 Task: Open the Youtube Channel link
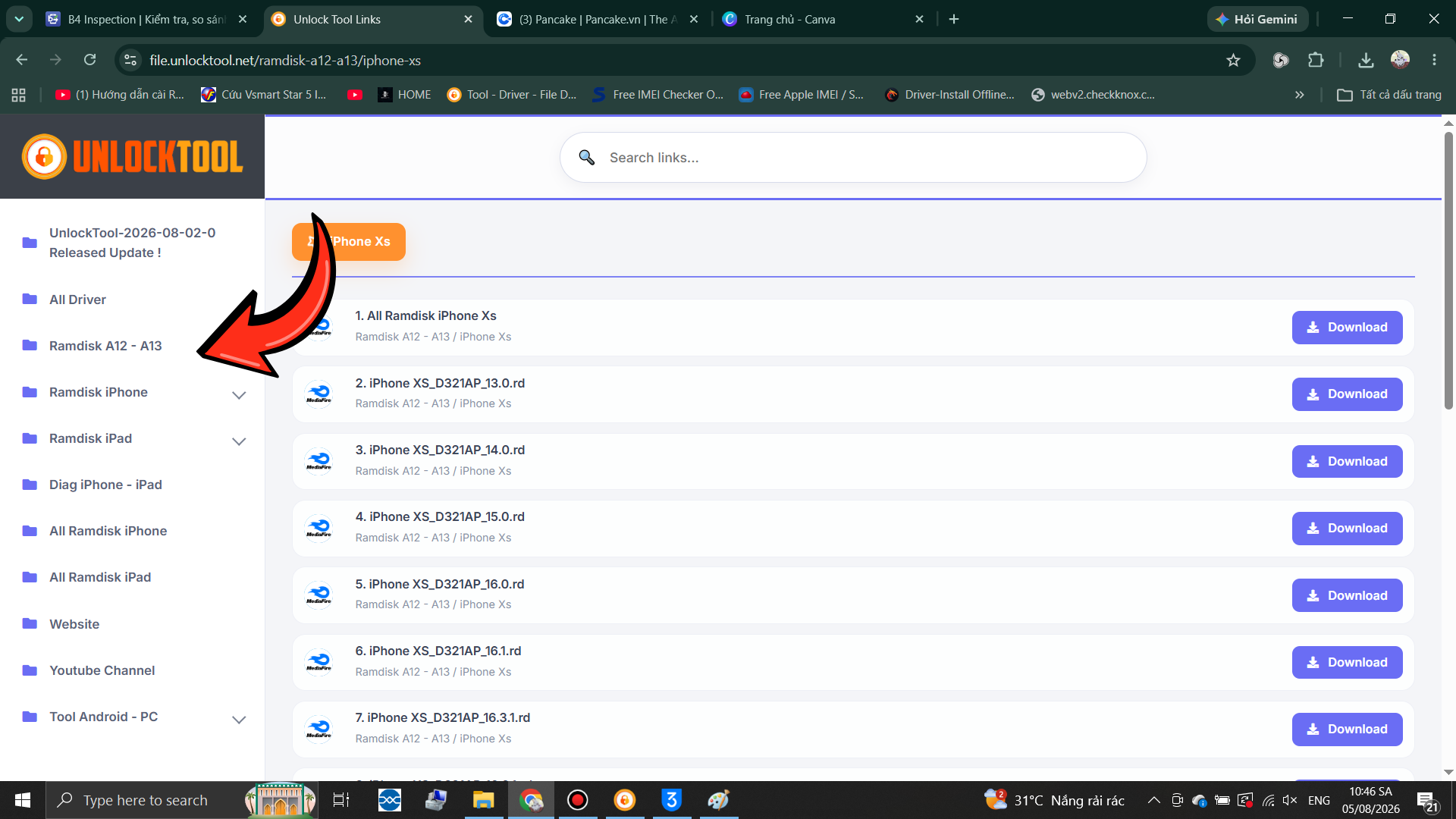(x=102, y=670)
